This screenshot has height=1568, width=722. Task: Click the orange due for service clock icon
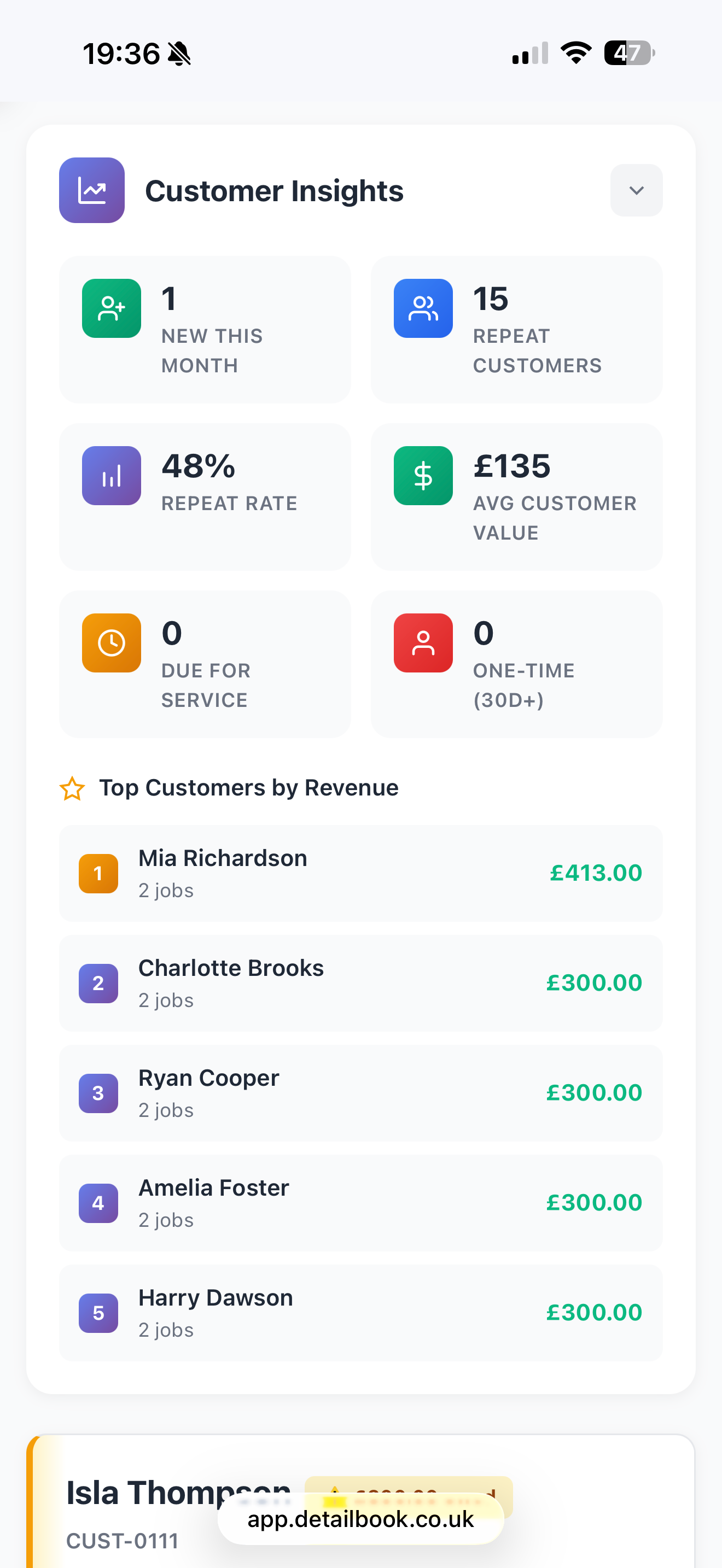[x=111, y=643]
